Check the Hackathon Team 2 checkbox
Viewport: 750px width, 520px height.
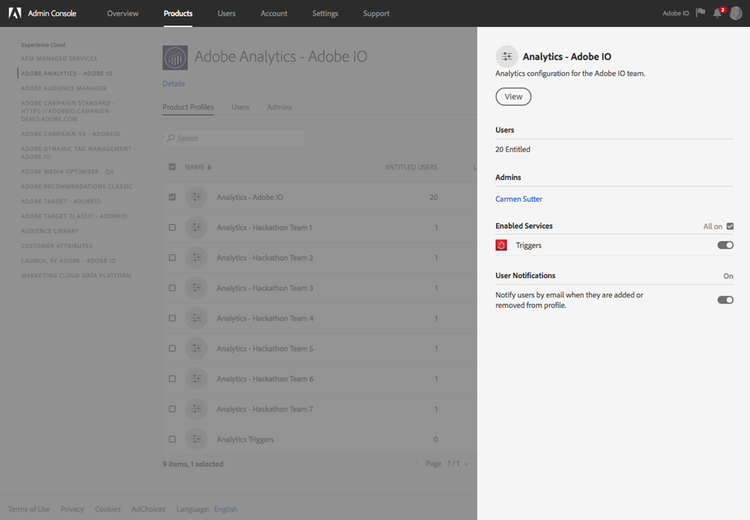pos(172,257)
